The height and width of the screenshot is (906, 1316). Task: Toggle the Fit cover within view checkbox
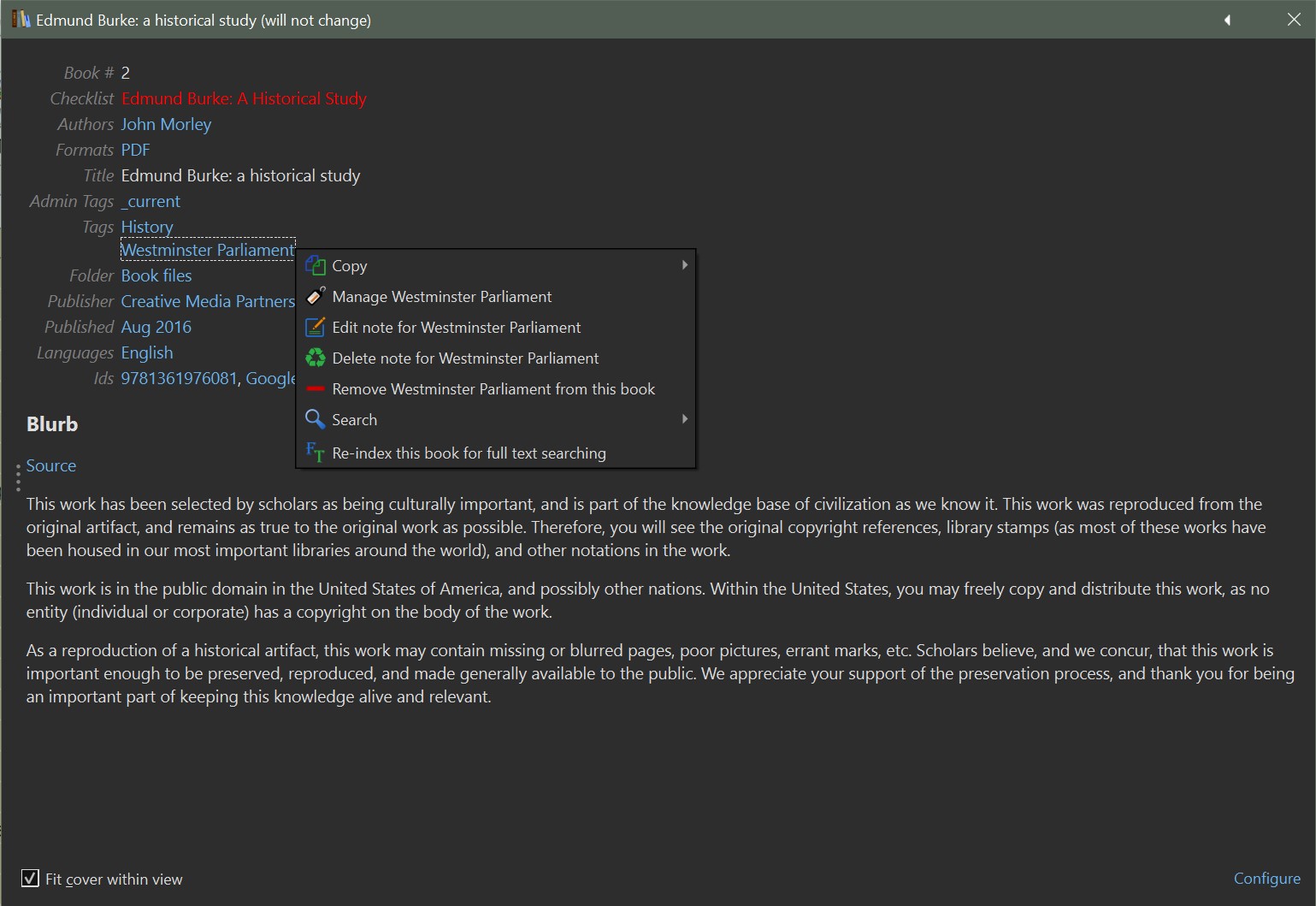pyautogui.click(x=30, y=879)
